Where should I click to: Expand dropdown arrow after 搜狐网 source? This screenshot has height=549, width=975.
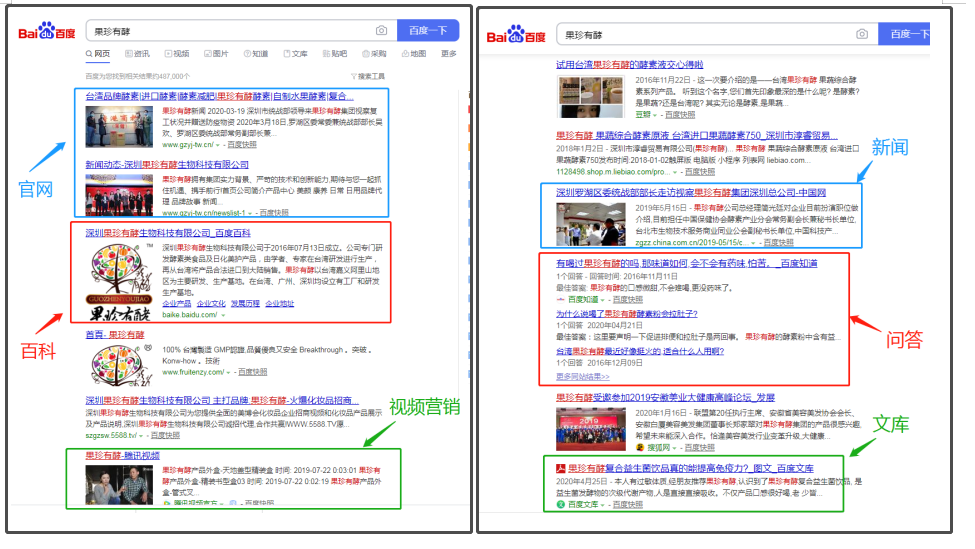pyautogui.click(x=675, y=448)
